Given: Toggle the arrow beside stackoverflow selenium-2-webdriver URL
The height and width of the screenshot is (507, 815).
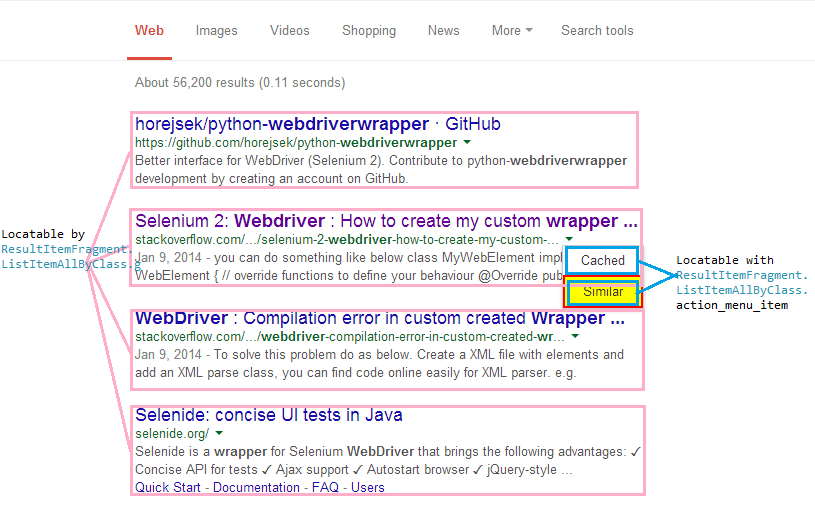Looking at the screenshot, I should pyautogui.click(x=569, y=239).
